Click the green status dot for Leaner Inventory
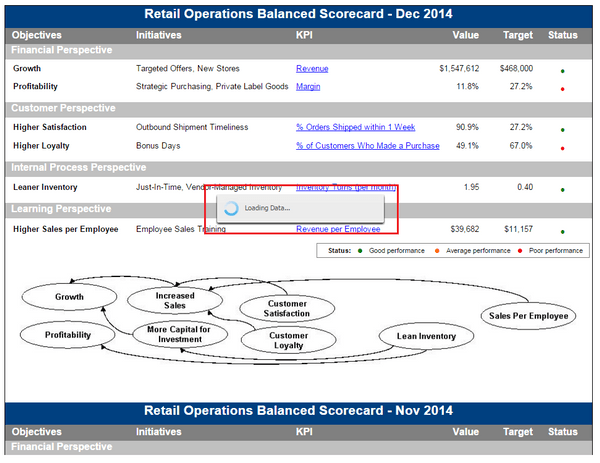600x463 pixels. (562, 190)
